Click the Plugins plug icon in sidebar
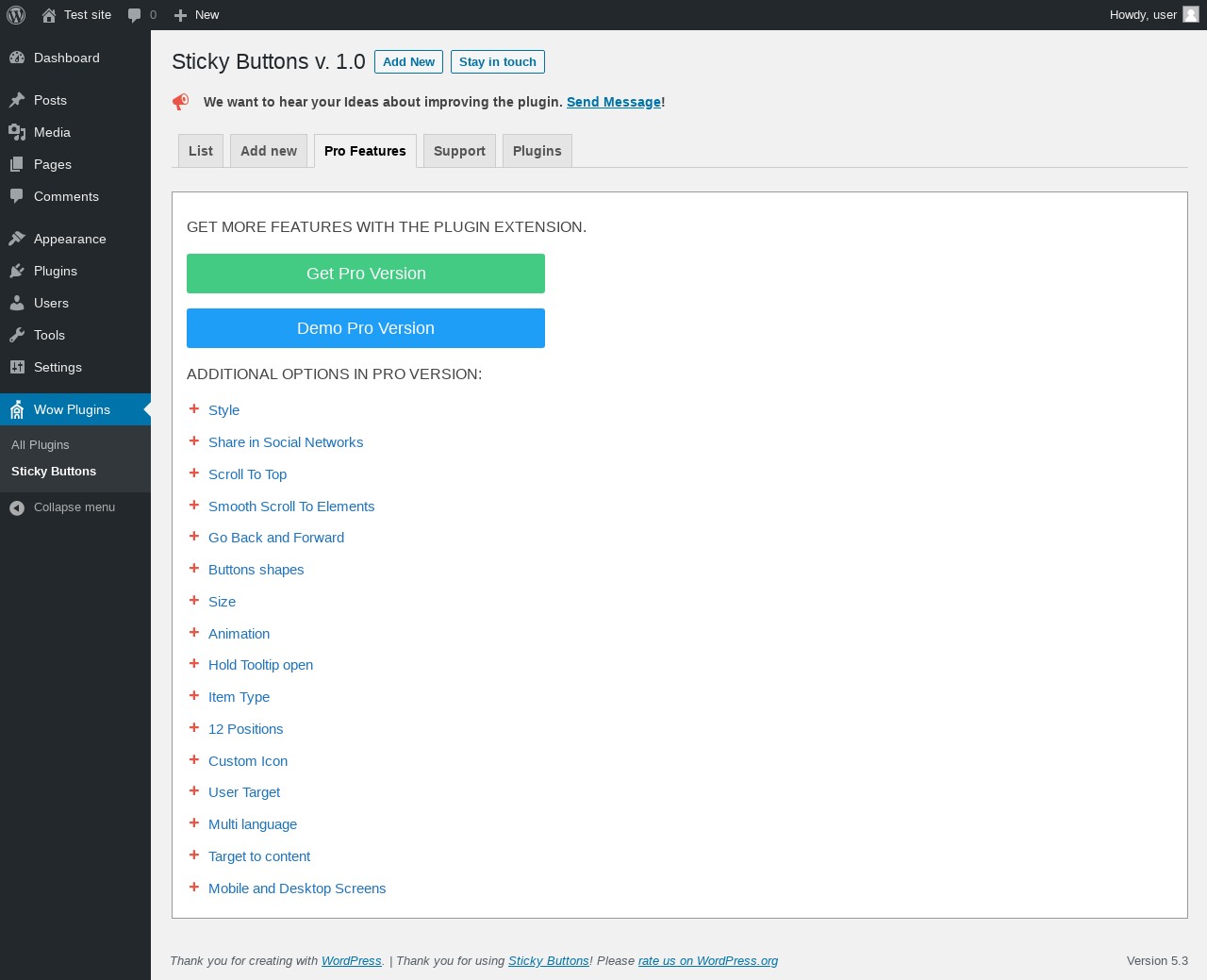This screenshot has height=980, width=1207. [x=17, y=271]
